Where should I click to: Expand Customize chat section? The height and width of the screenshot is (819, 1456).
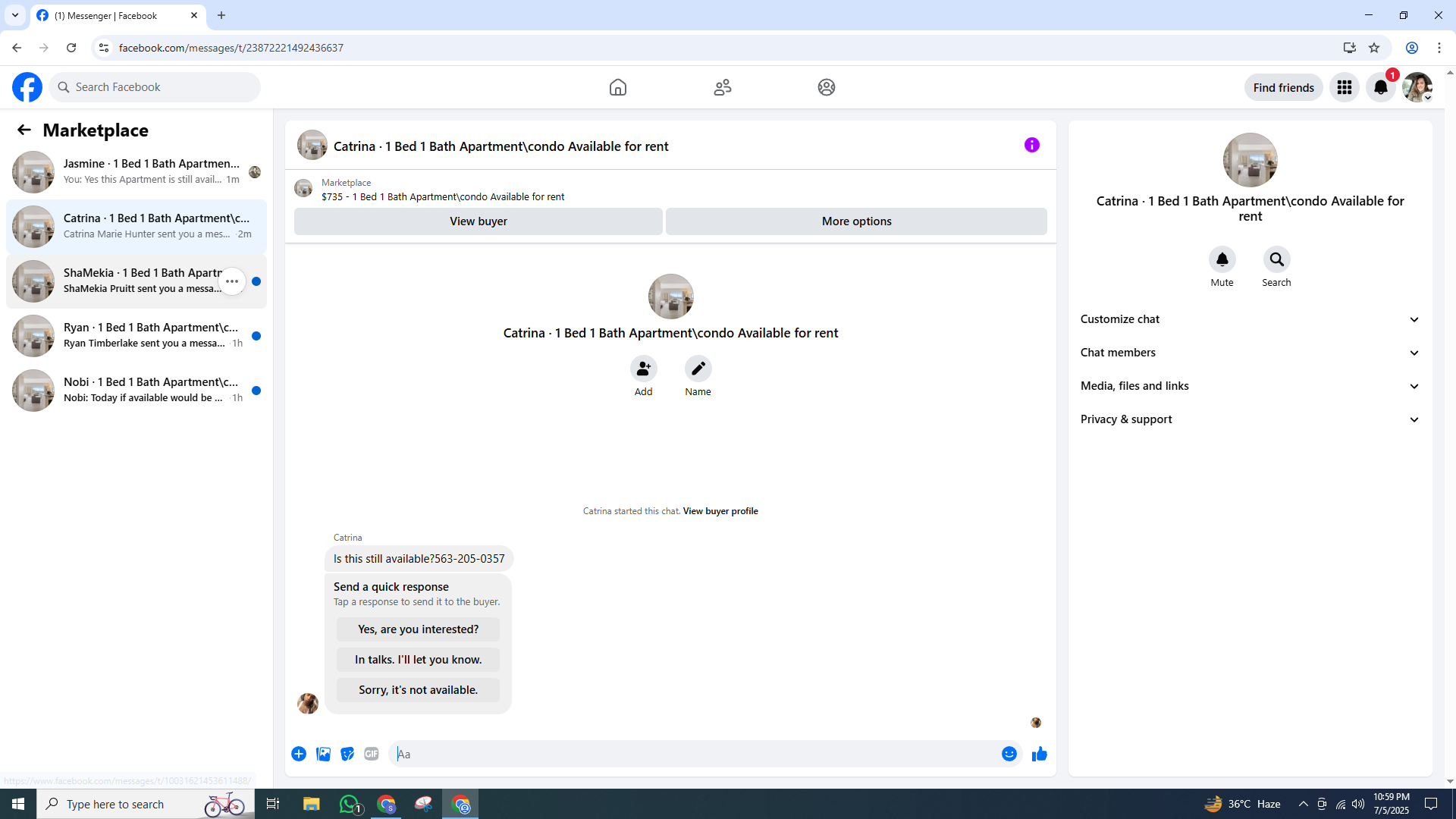[x=1250, y=319]
